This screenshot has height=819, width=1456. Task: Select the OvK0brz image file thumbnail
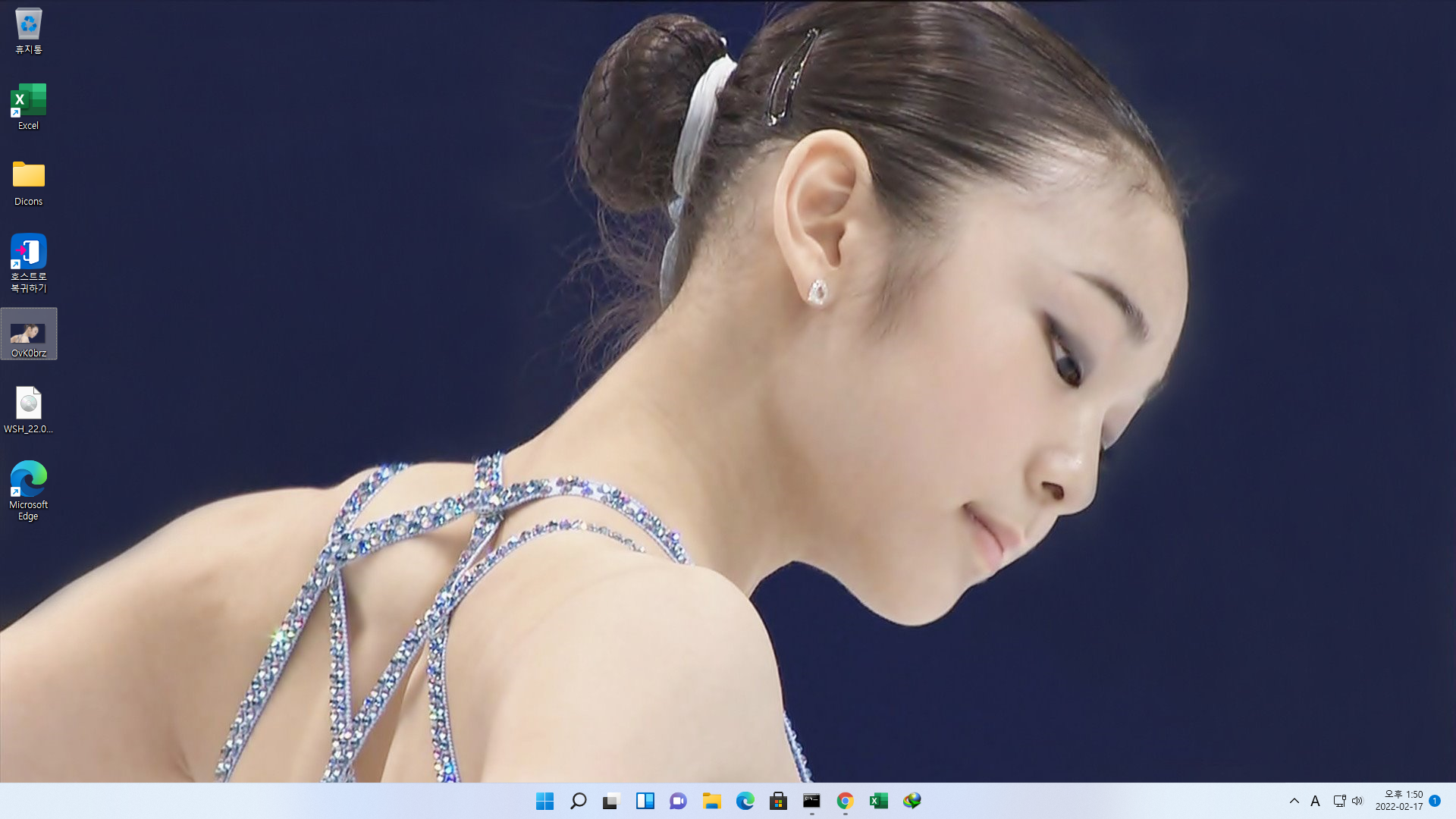click(28, 334)
